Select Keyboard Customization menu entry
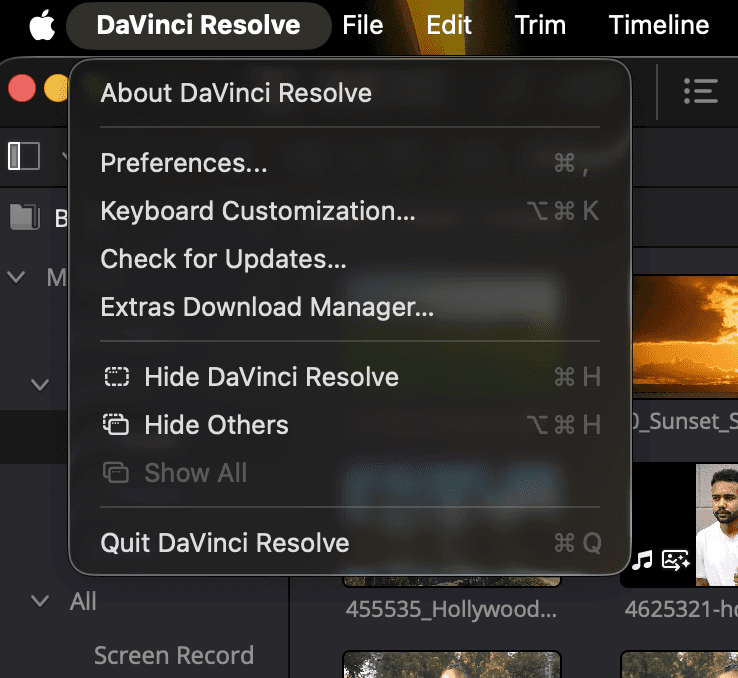 350,211
